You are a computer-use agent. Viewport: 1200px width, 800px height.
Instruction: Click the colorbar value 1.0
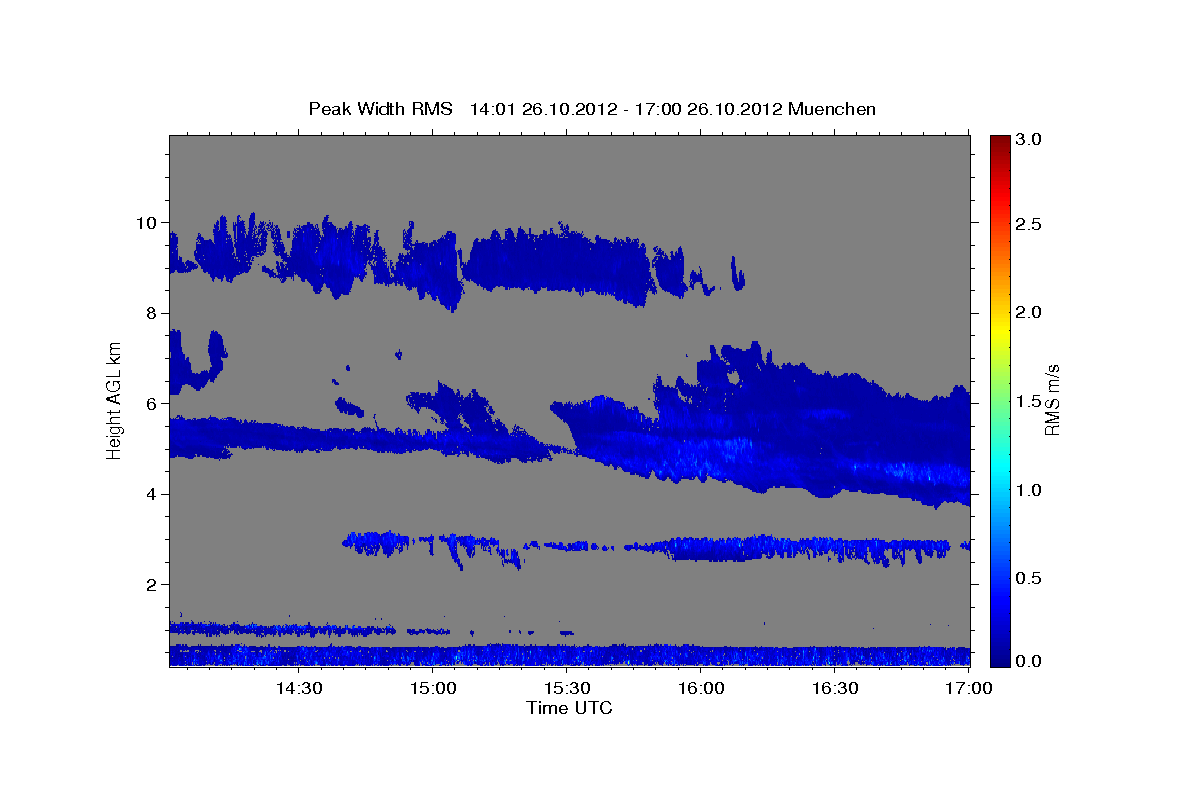coord(1029,490)
